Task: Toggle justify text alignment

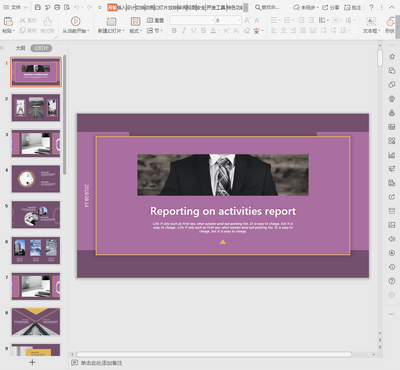Action: 303,31
